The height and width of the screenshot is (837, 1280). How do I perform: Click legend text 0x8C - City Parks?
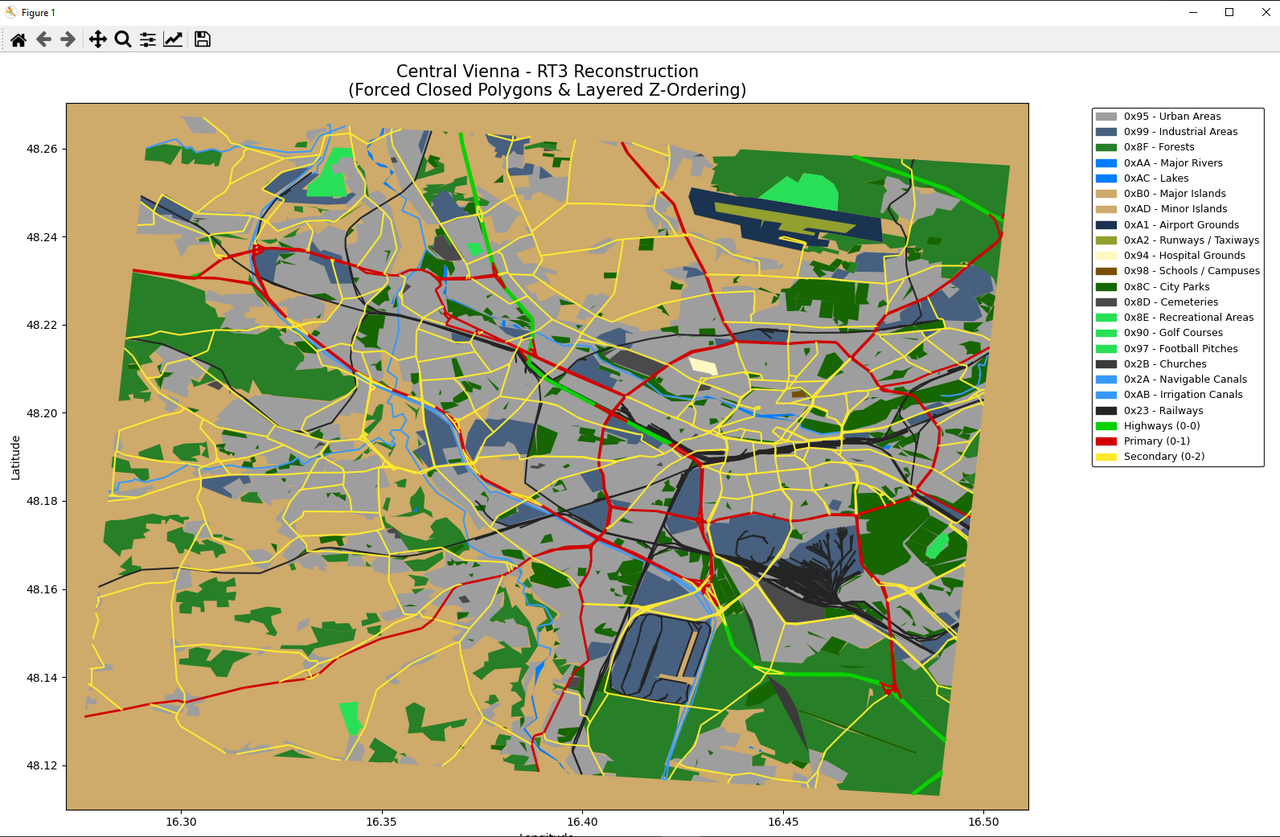pyautogui.click(x=1167, y=287)
